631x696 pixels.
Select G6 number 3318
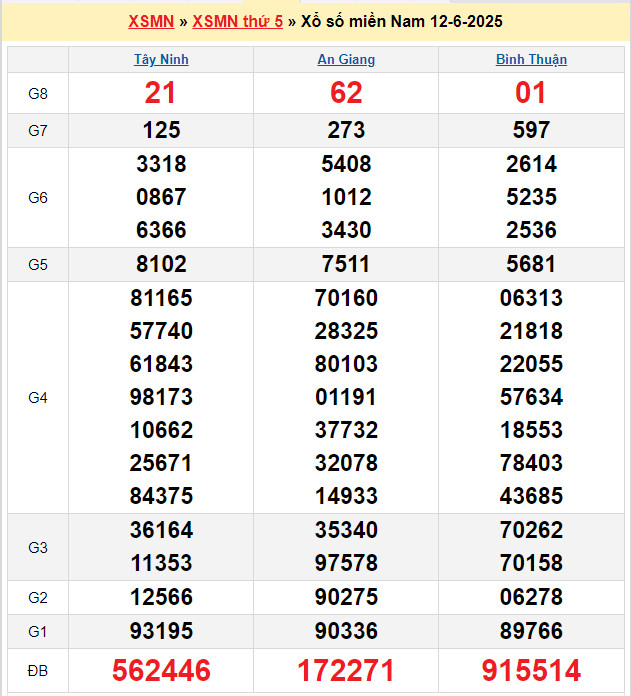coord(161,164)
